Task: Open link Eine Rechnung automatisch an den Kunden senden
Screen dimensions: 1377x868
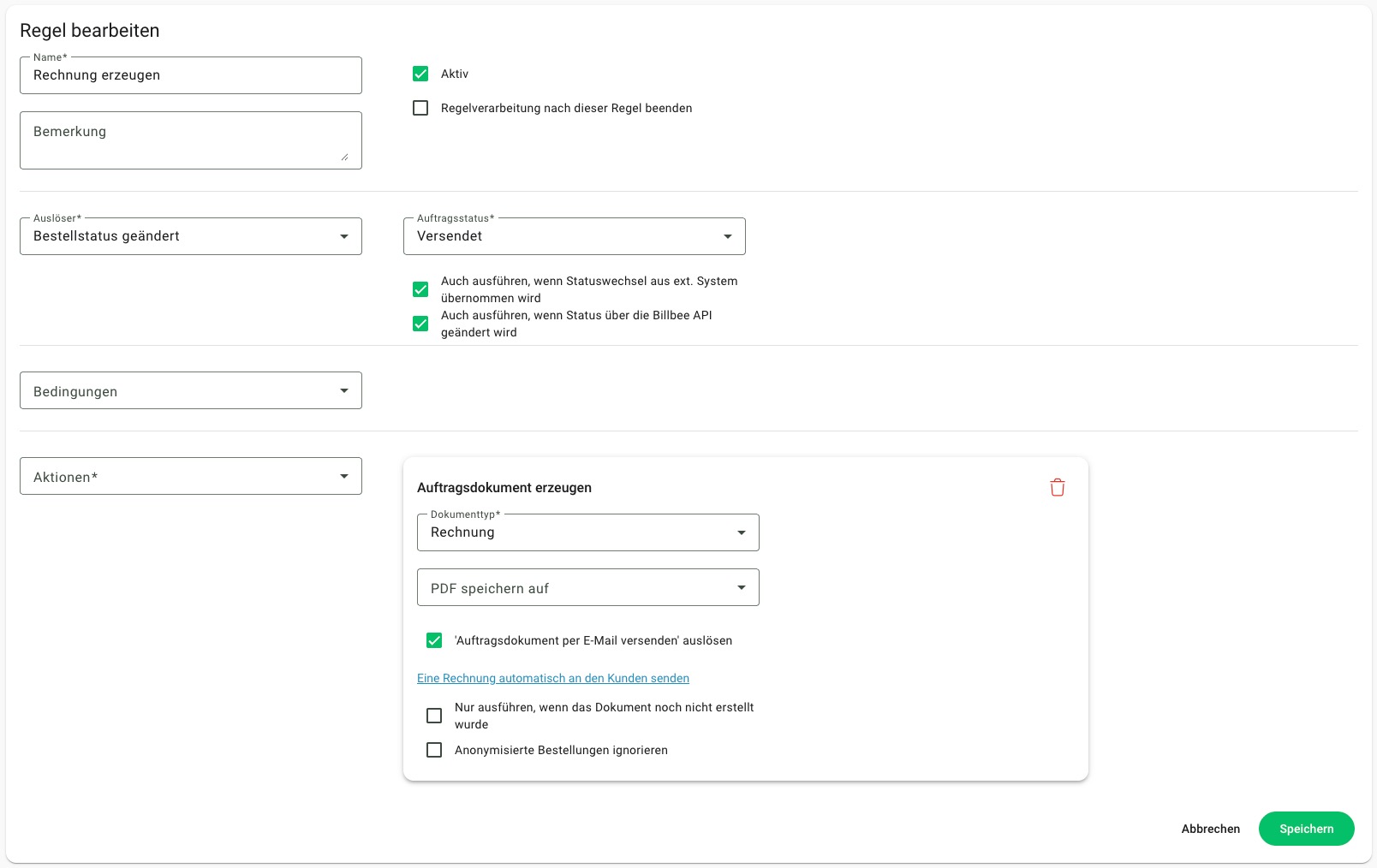Action: (x=553, y=678)
